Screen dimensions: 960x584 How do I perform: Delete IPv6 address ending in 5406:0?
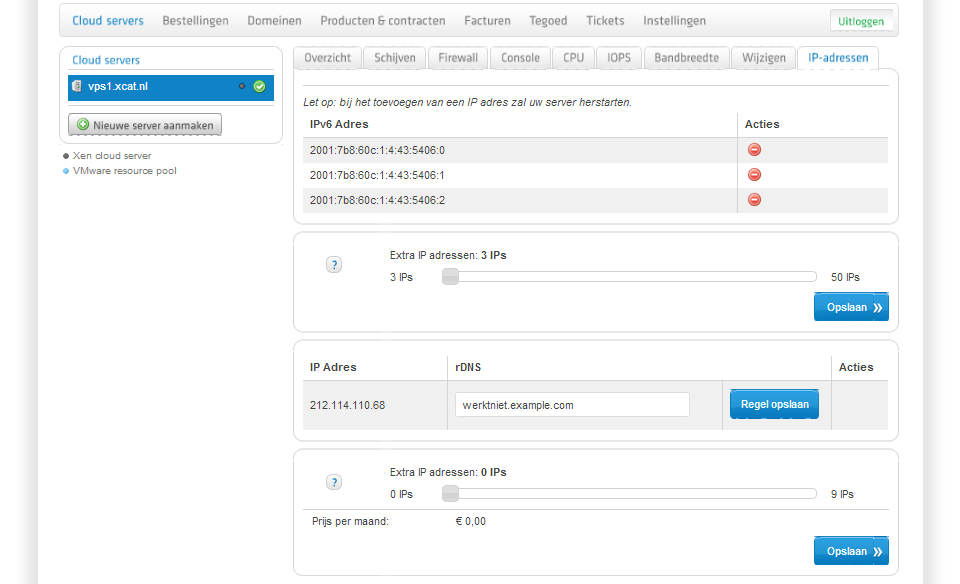[x=754, y=150]
